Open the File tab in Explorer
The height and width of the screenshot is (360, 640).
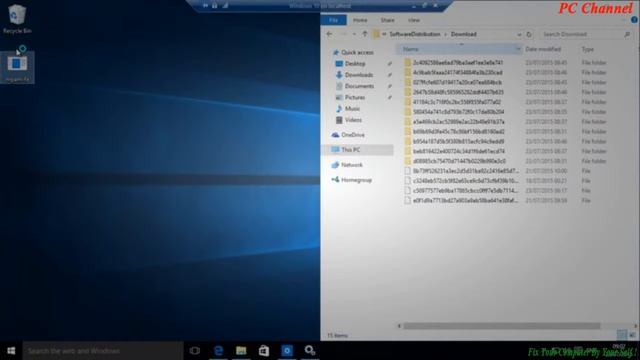pyautogui.click(x=333, y=20)
